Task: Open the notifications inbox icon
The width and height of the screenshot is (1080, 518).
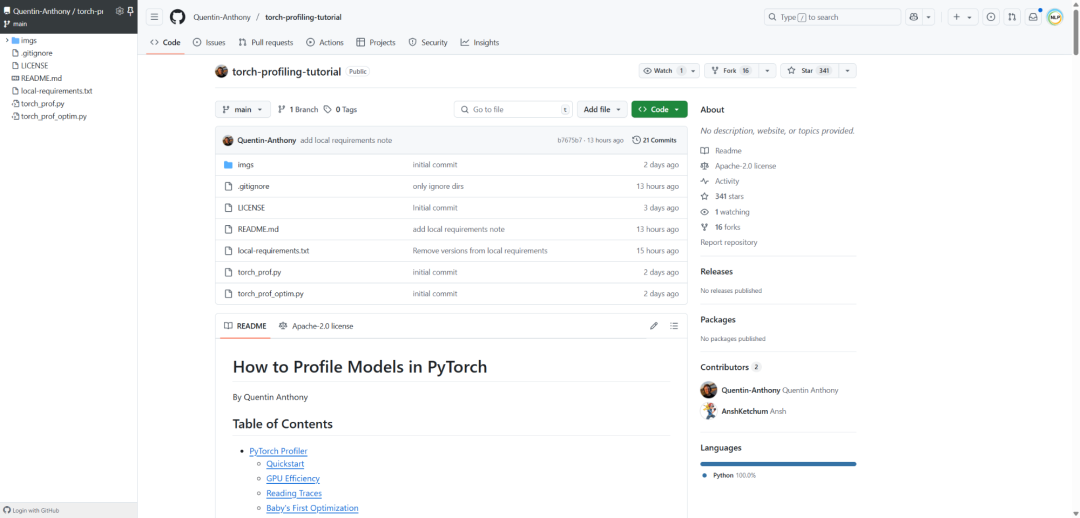Action: click(1032, 17)
